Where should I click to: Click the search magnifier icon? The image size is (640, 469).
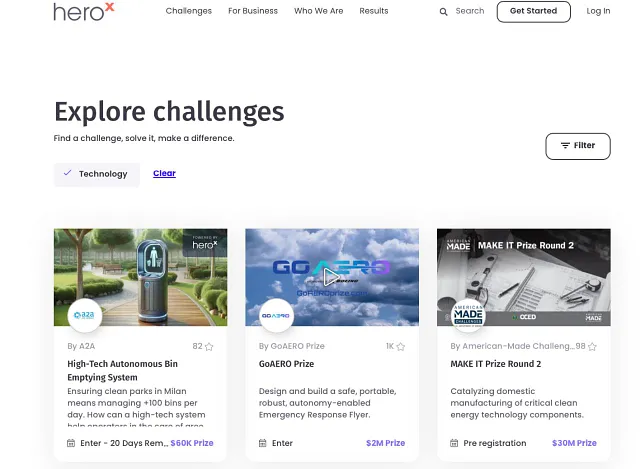(443, 12)
